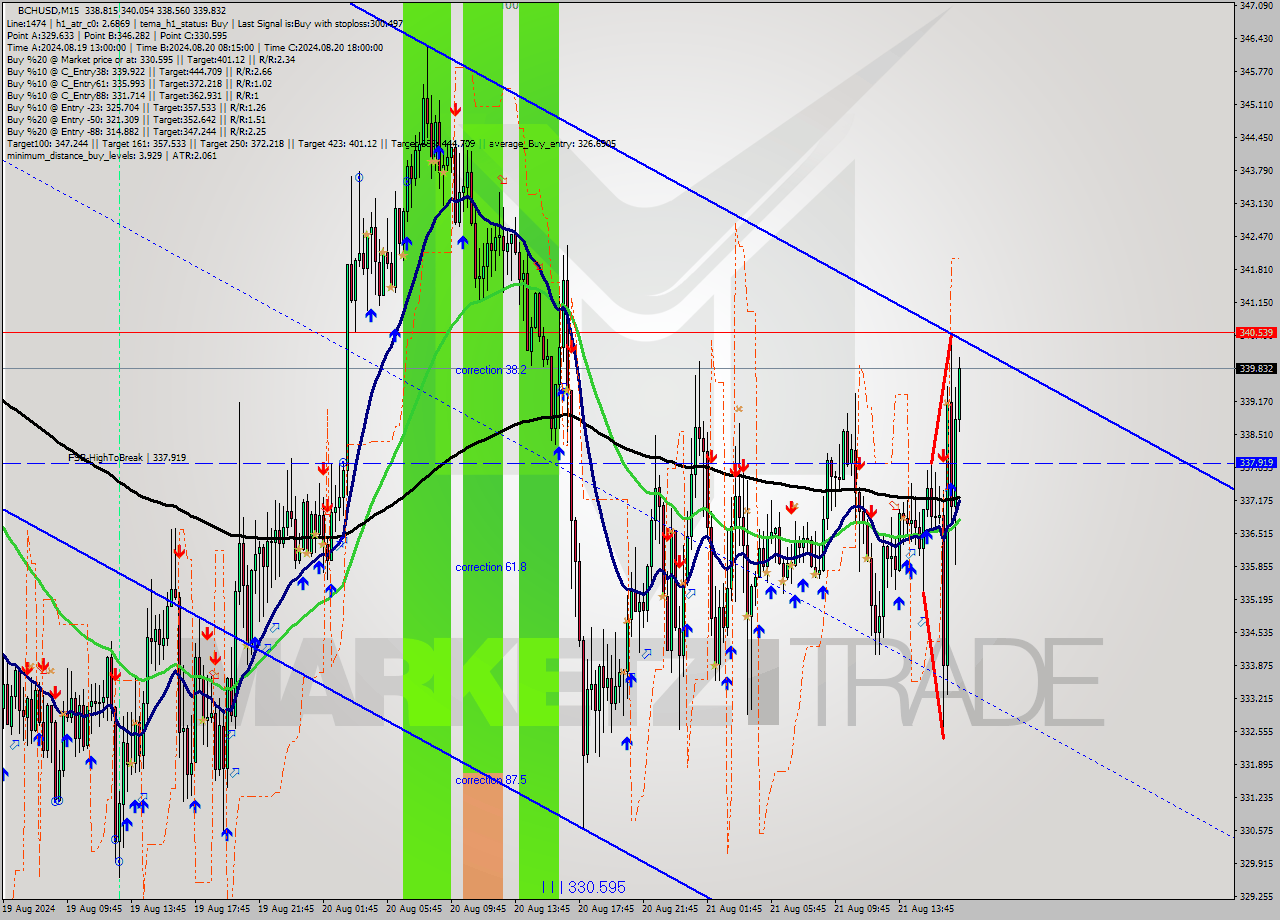
Task: Click the '20 Aug 09:45' time label
Action: click(x=478, y=909)
